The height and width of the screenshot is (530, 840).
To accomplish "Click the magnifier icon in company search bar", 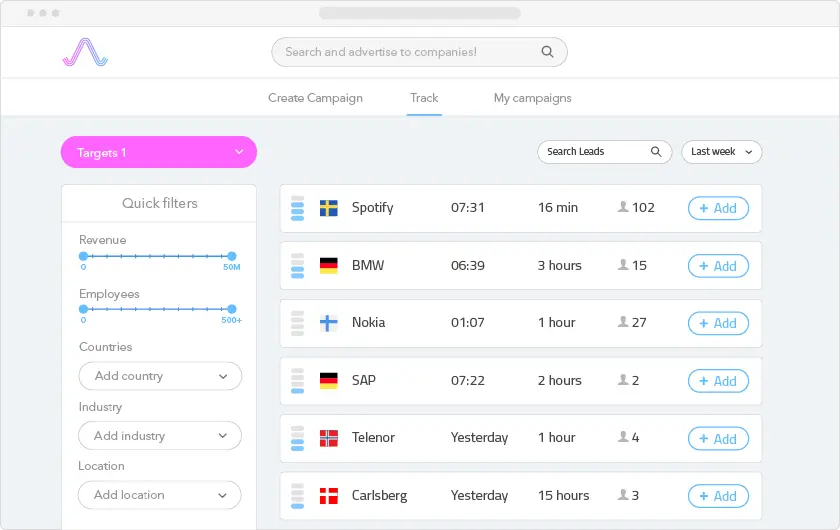I will pyautogui.click(x=547, y=52).
